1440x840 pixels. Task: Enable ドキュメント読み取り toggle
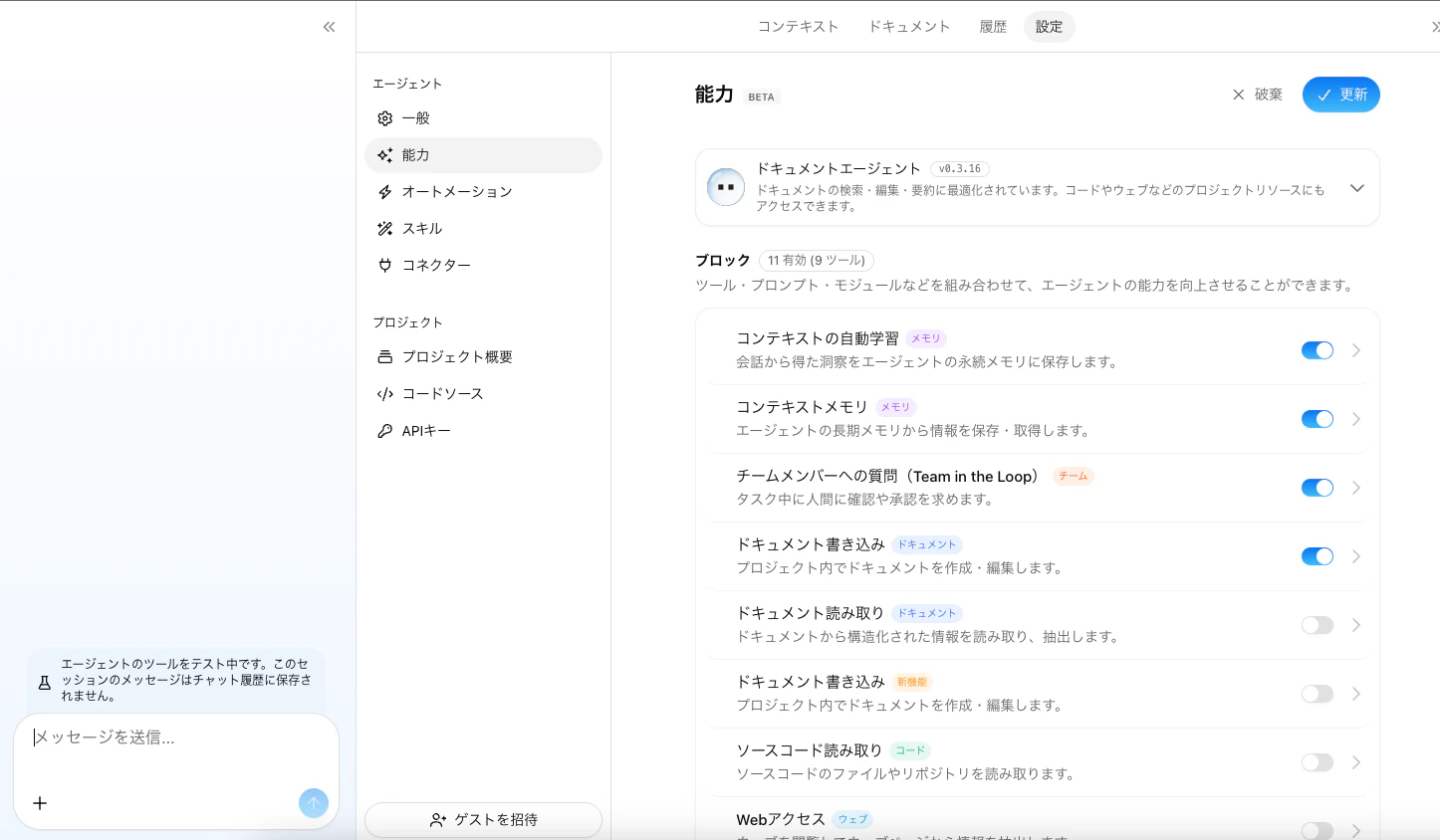[1318, 625]
